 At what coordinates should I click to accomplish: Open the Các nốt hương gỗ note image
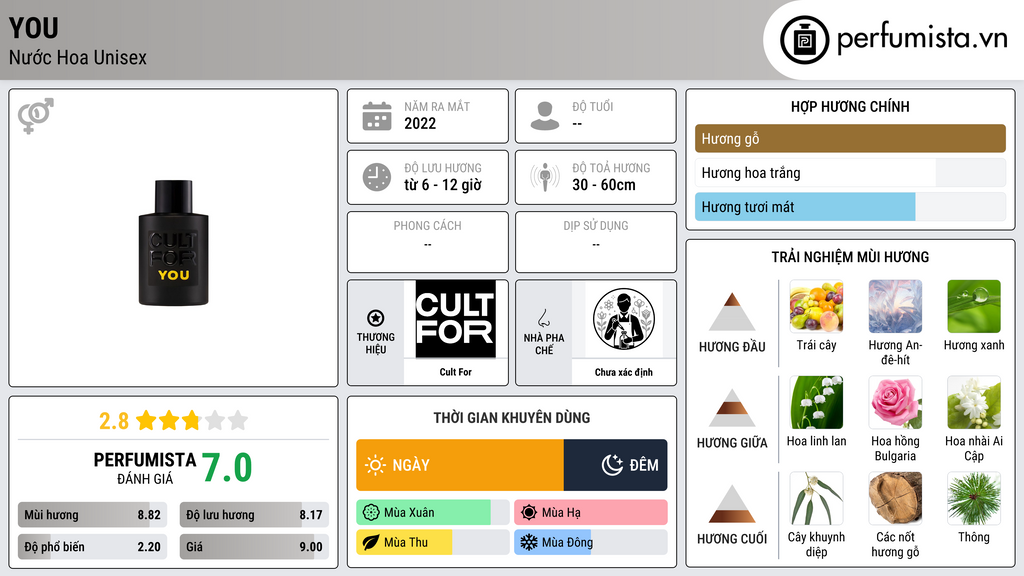(895, 498)
